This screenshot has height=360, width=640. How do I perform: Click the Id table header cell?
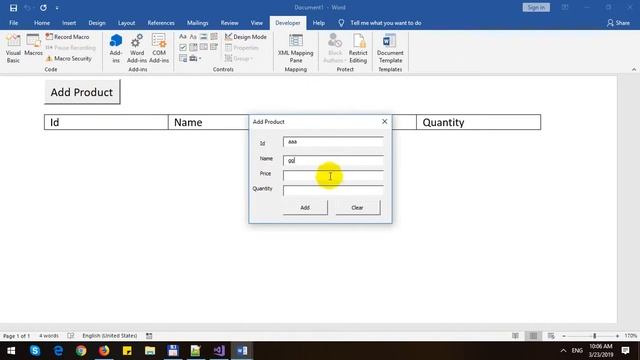[106, 122]
